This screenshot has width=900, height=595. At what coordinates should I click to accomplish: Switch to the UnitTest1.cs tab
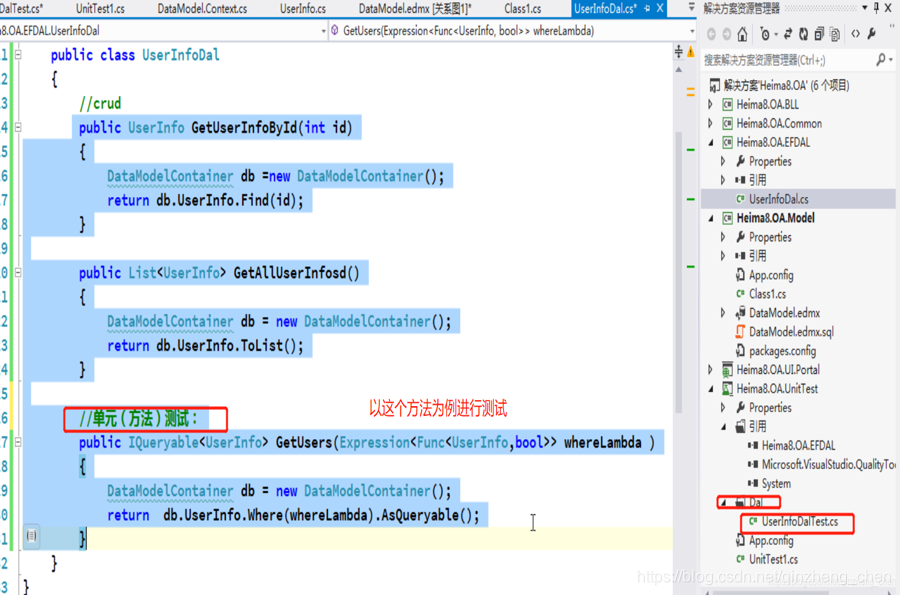coord(100,9)
